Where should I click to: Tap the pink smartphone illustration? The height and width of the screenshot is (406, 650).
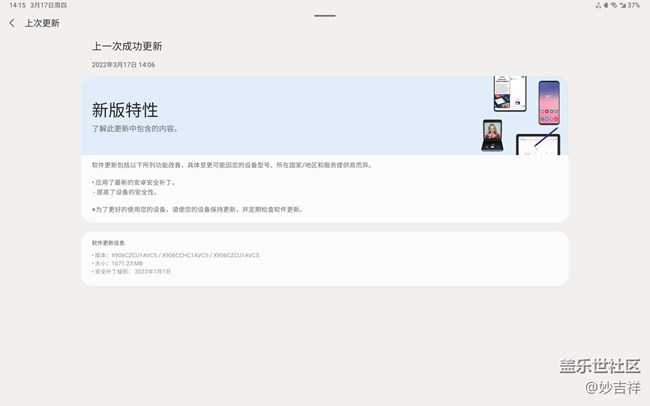[549, 103]
